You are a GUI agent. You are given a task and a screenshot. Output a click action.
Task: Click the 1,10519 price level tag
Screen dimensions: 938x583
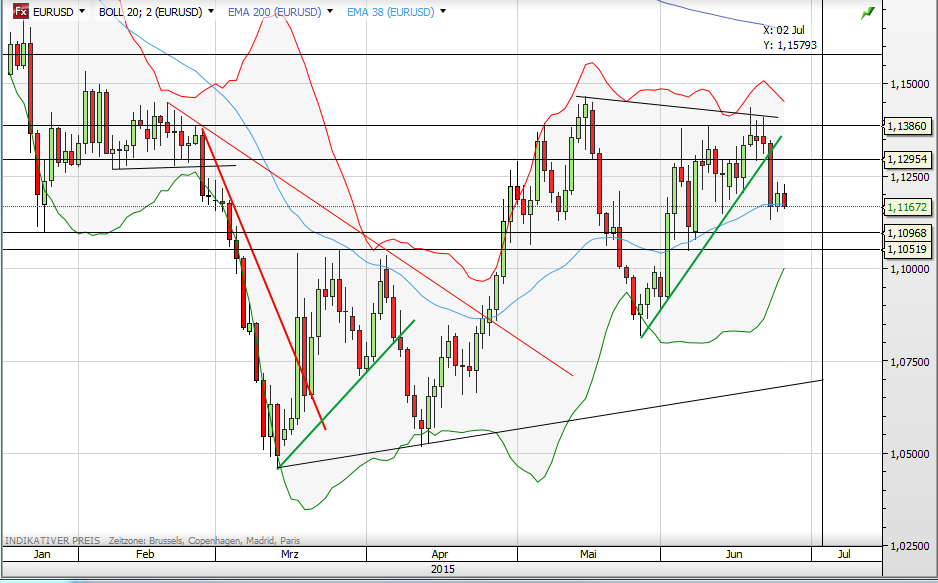(x=907, y=249)
